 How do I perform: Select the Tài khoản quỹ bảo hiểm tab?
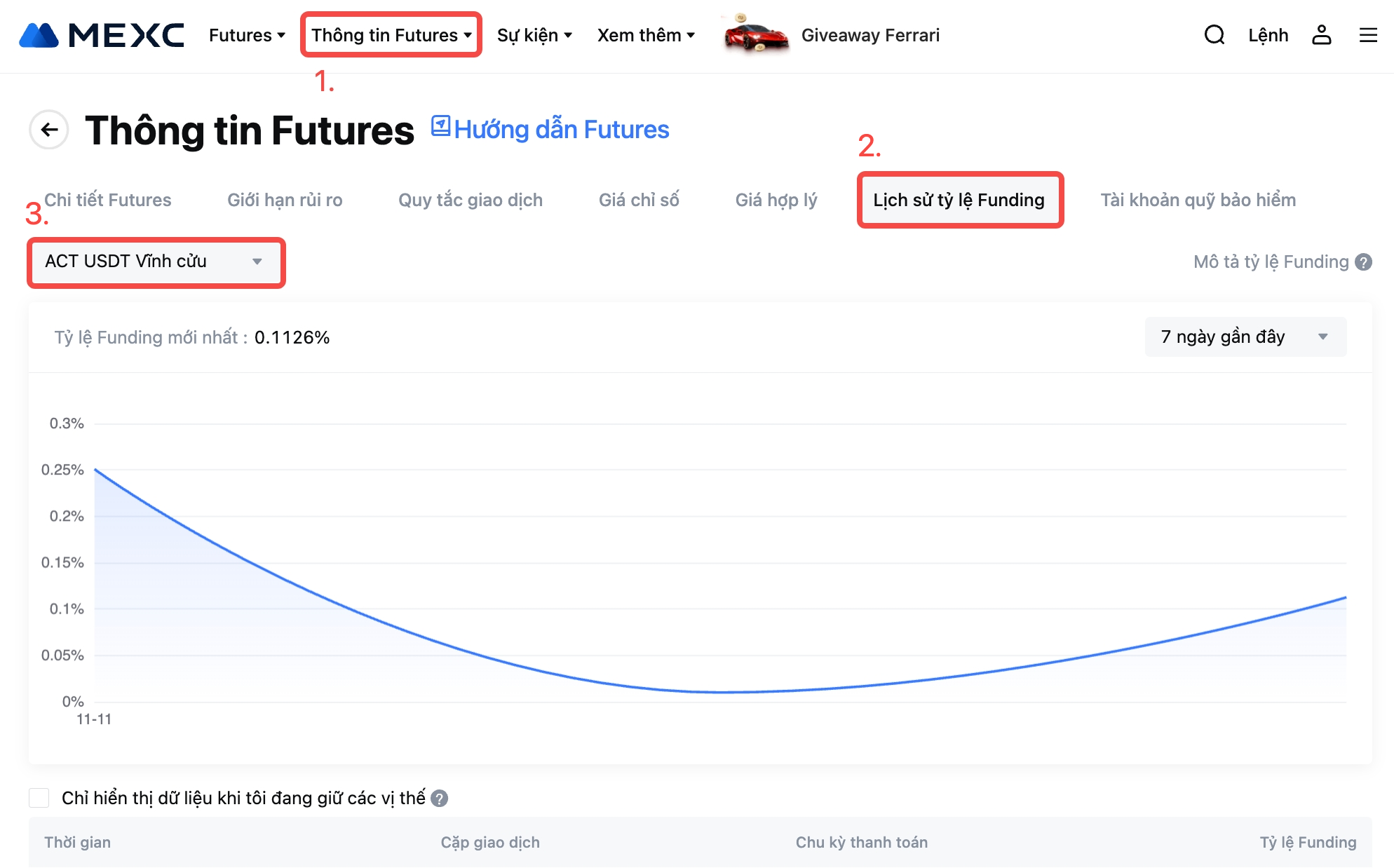pos(1198,201)
